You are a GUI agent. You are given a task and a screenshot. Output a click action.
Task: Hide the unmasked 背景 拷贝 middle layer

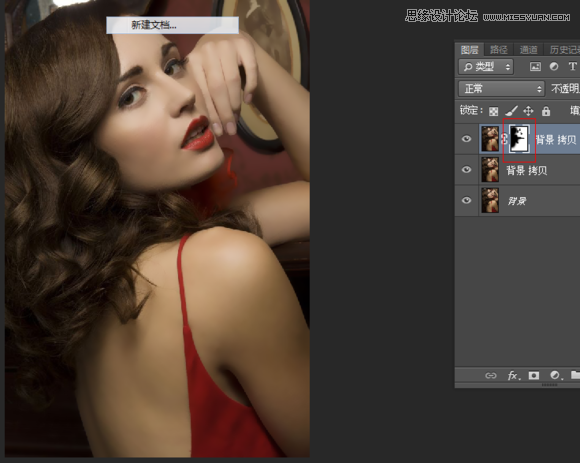[466, 169]
